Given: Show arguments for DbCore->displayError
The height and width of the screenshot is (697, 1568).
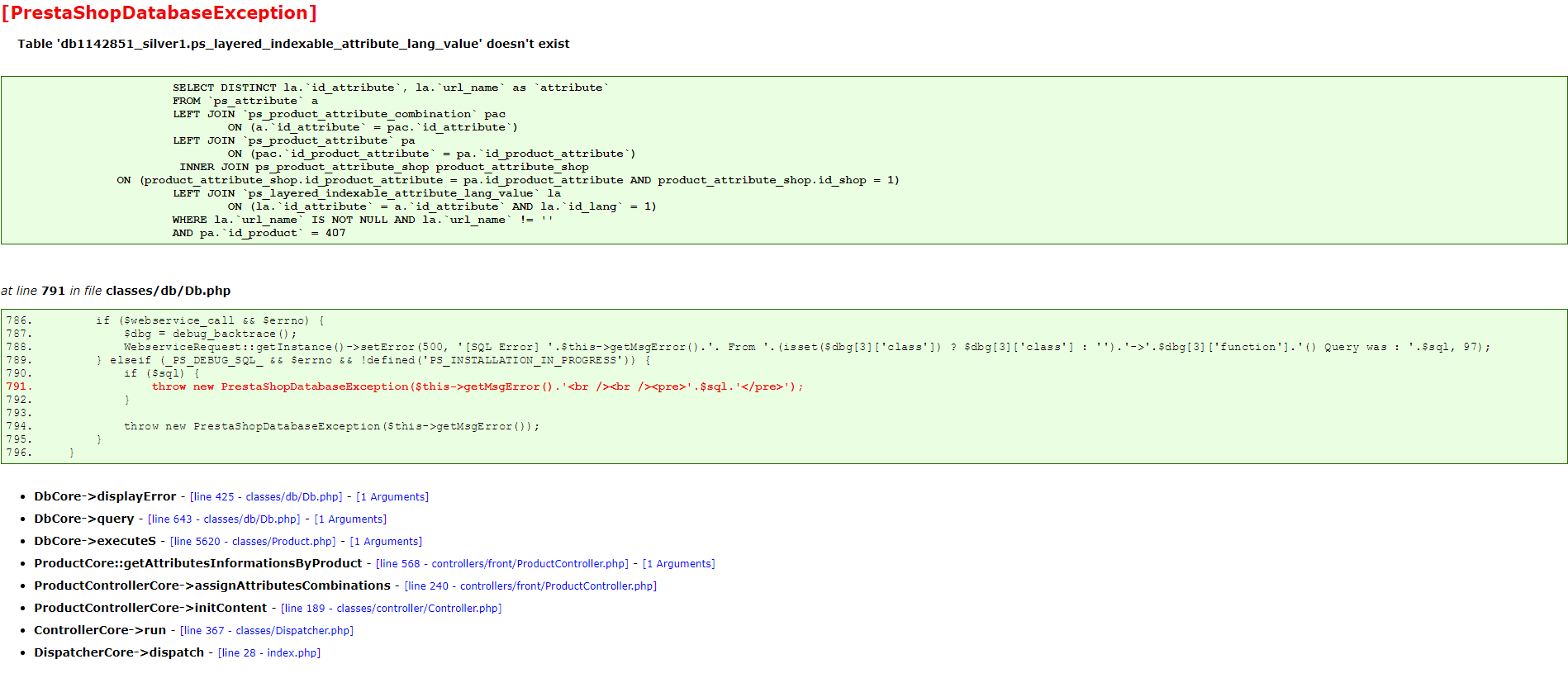Looking at the screenshot, I should 392,497.
